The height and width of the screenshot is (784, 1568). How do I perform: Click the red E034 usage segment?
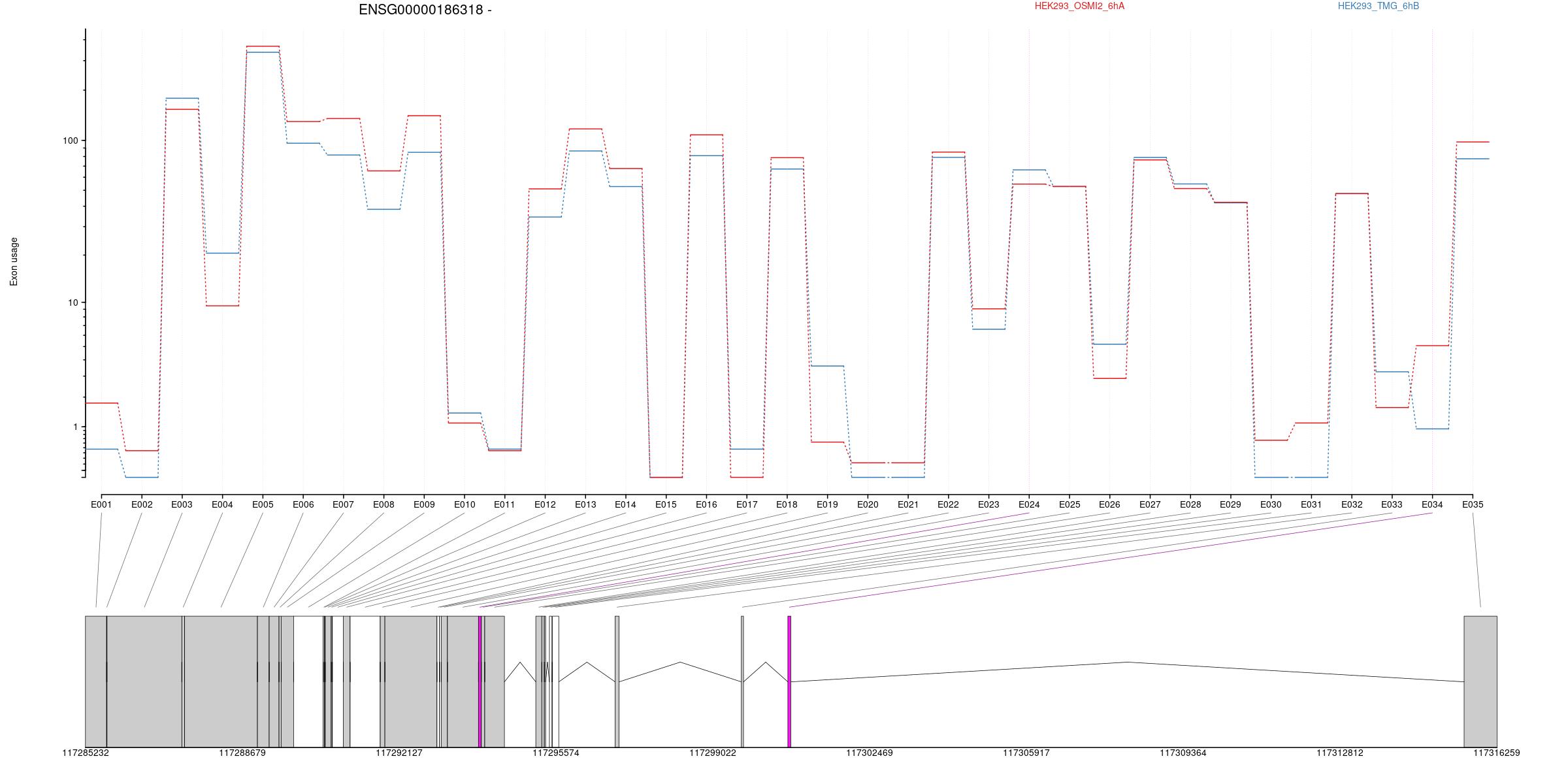1432,346
